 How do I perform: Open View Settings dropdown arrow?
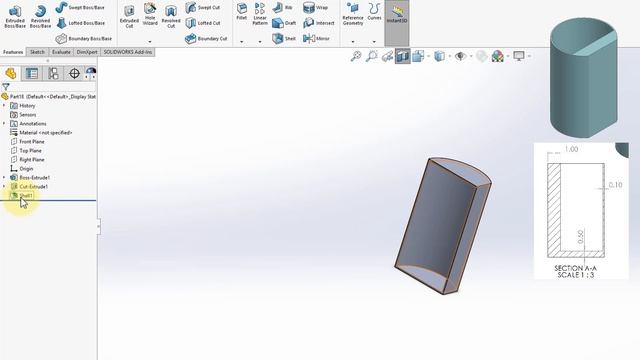[529, 56]
